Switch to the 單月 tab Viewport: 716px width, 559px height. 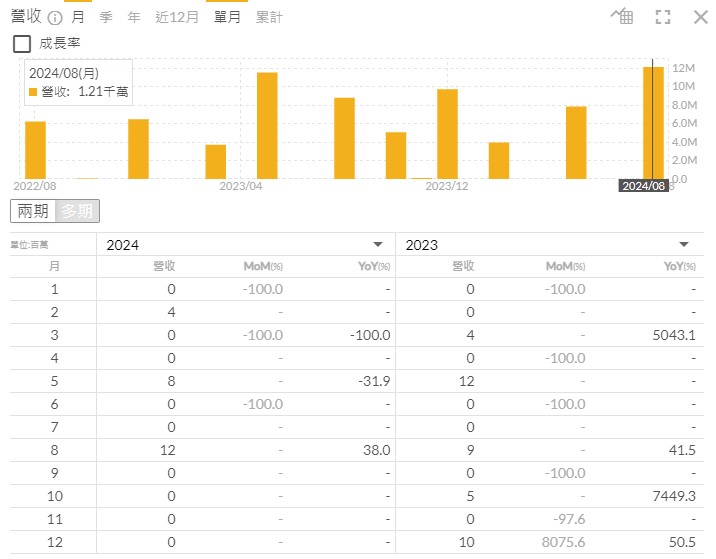coord(227,18)
